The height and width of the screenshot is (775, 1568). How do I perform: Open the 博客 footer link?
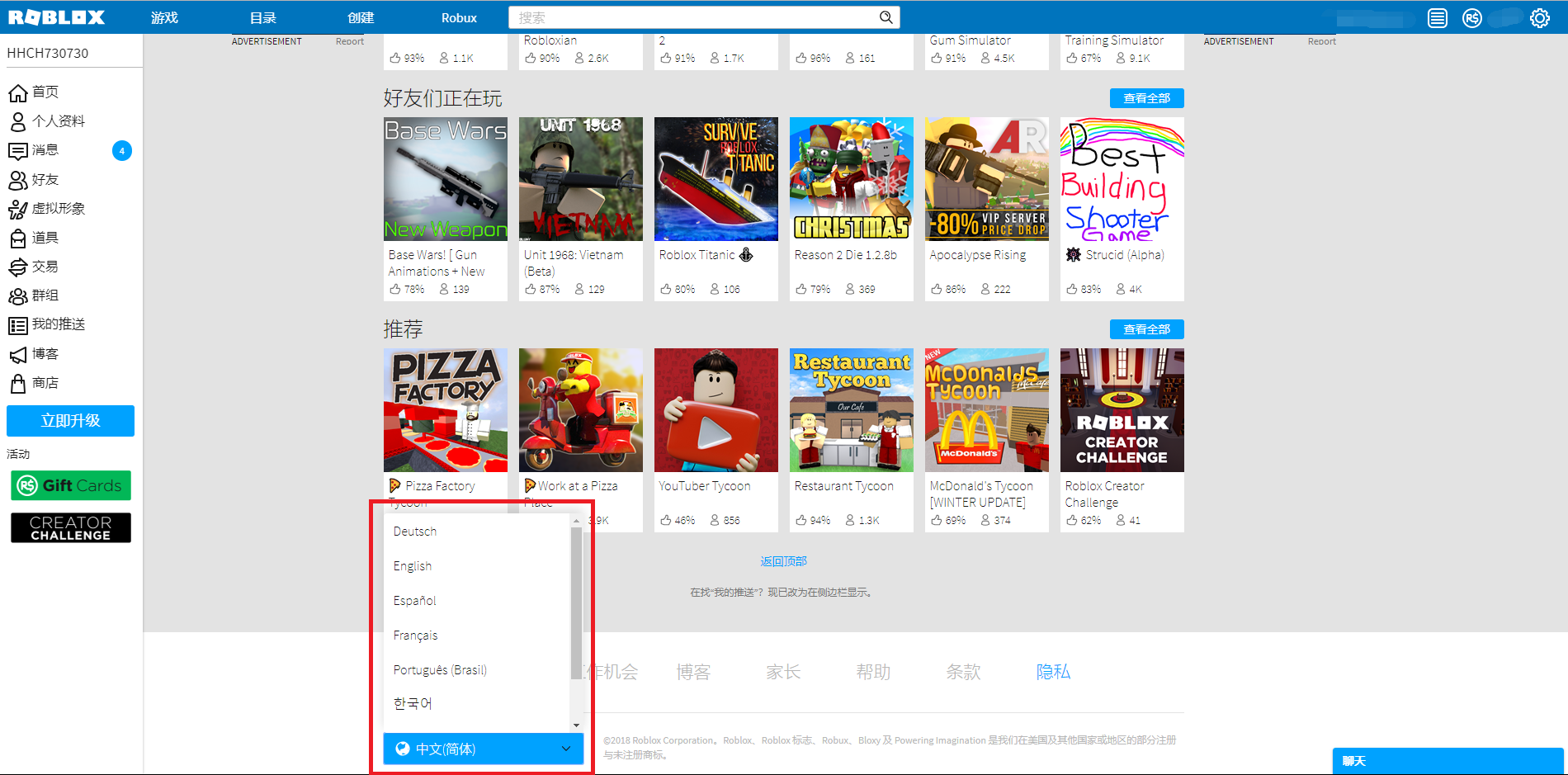point(693,672)
